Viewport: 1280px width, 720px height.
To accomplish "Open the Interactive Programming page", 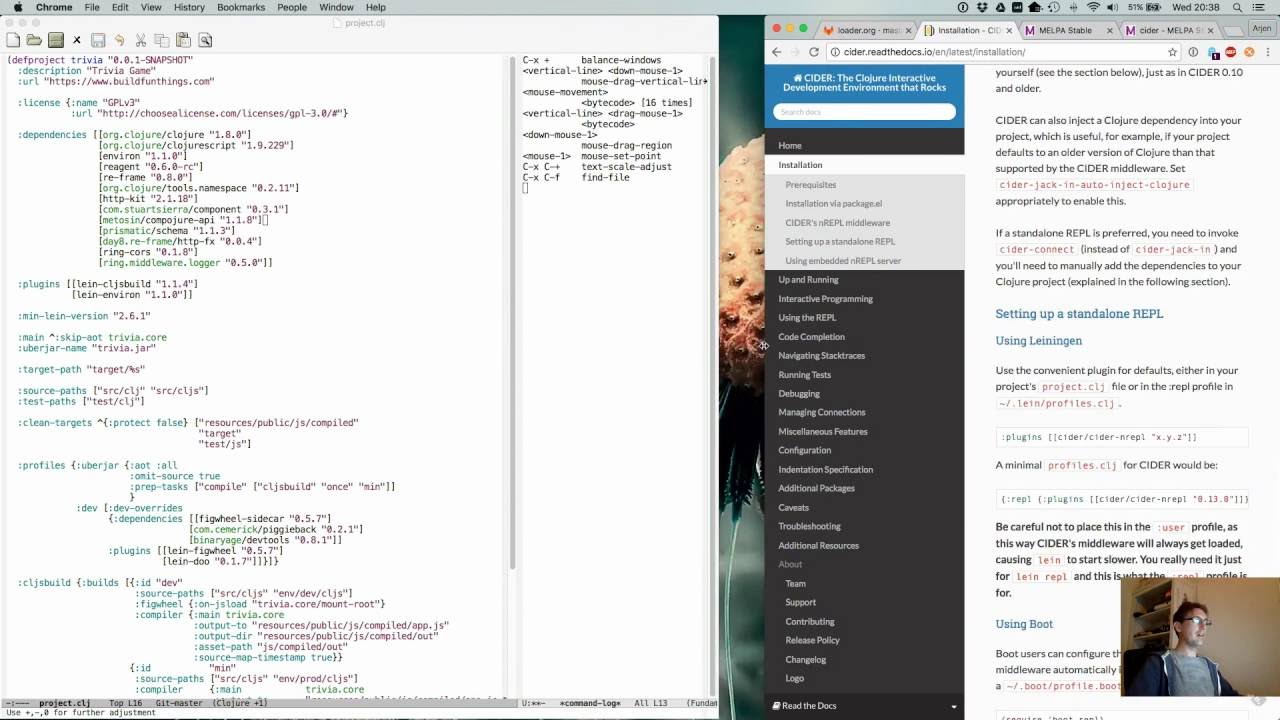I will [826, 299].
